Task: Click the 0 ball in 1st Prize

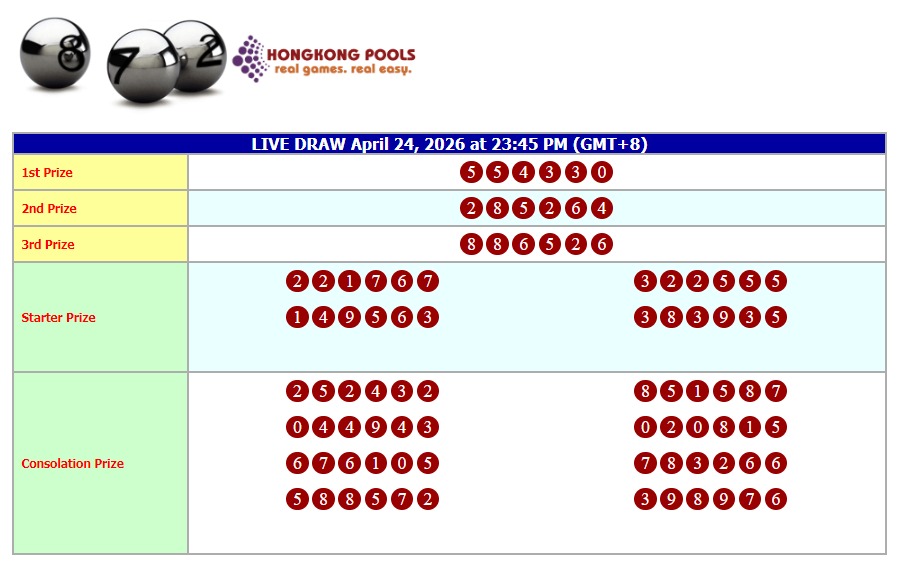Action: point(602,172)
